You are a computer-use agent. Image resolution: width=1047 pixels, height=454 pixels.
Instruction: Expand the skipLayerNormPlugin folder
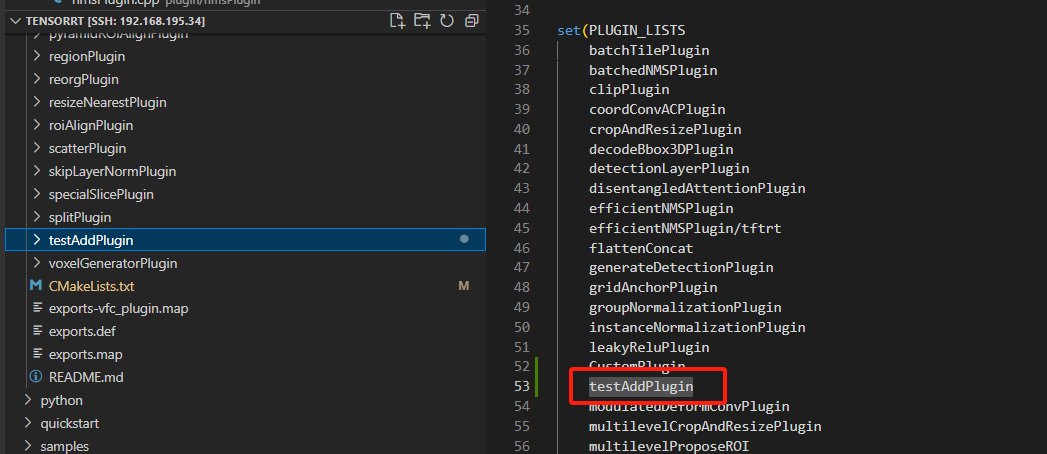[x=37, y=172]
